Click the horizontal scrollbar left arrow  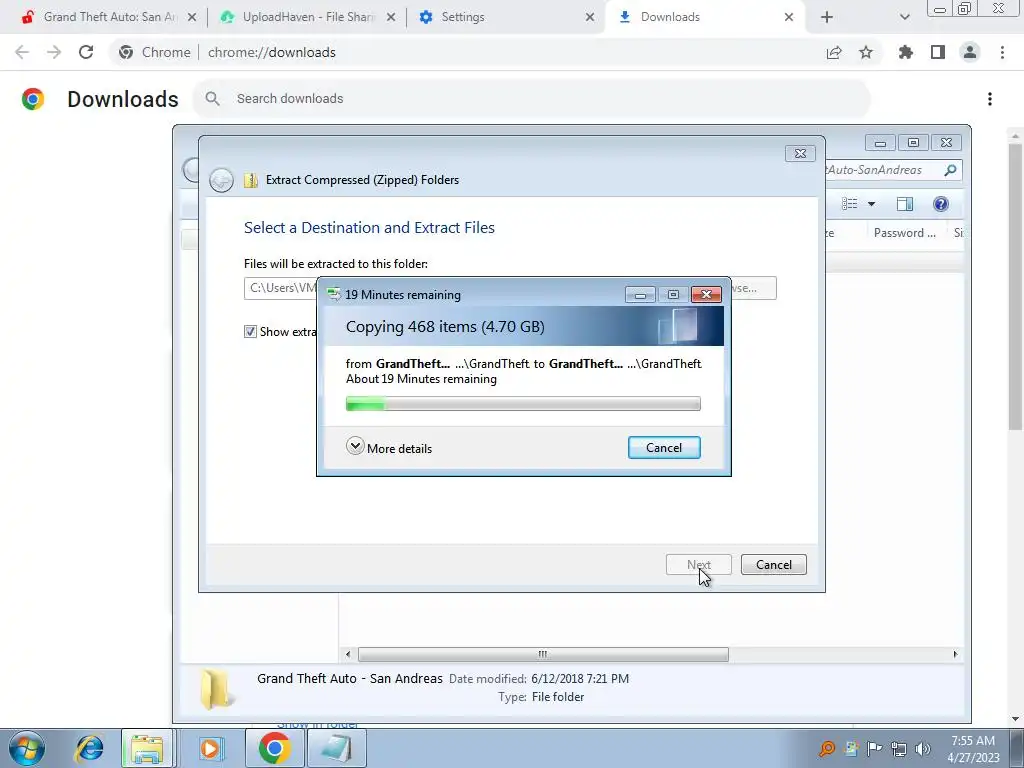[347, 654]
